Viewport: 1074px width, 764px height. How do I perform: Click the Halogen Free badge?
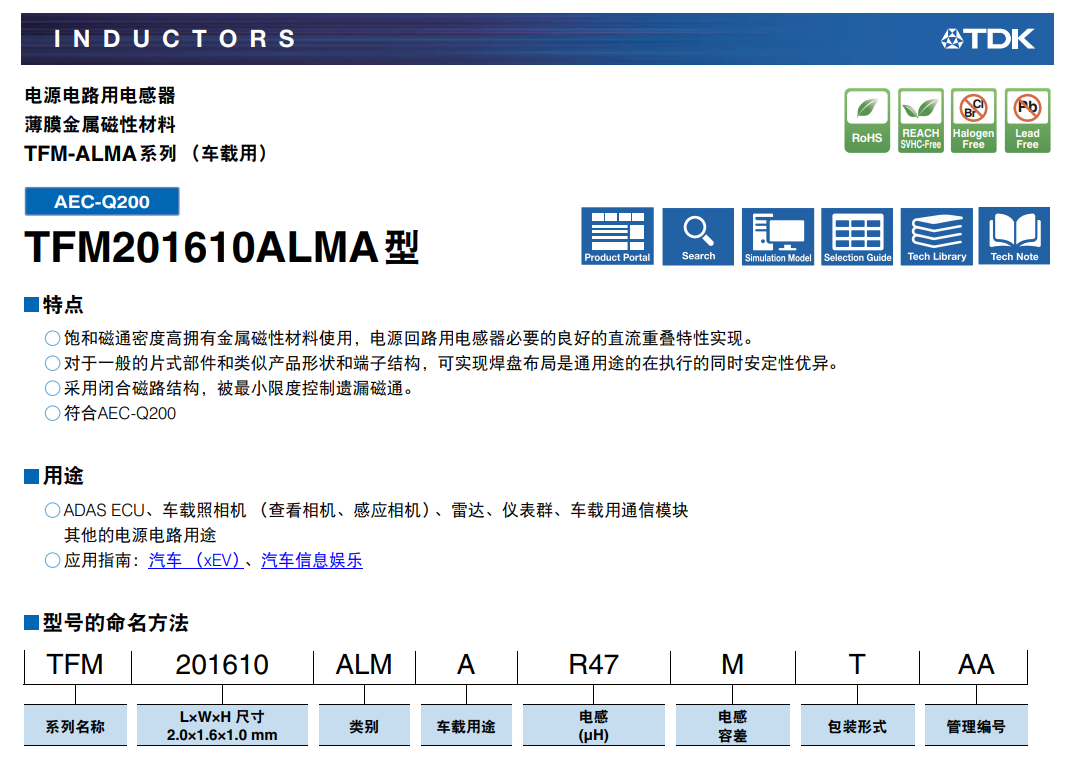(x=973, y=121)
